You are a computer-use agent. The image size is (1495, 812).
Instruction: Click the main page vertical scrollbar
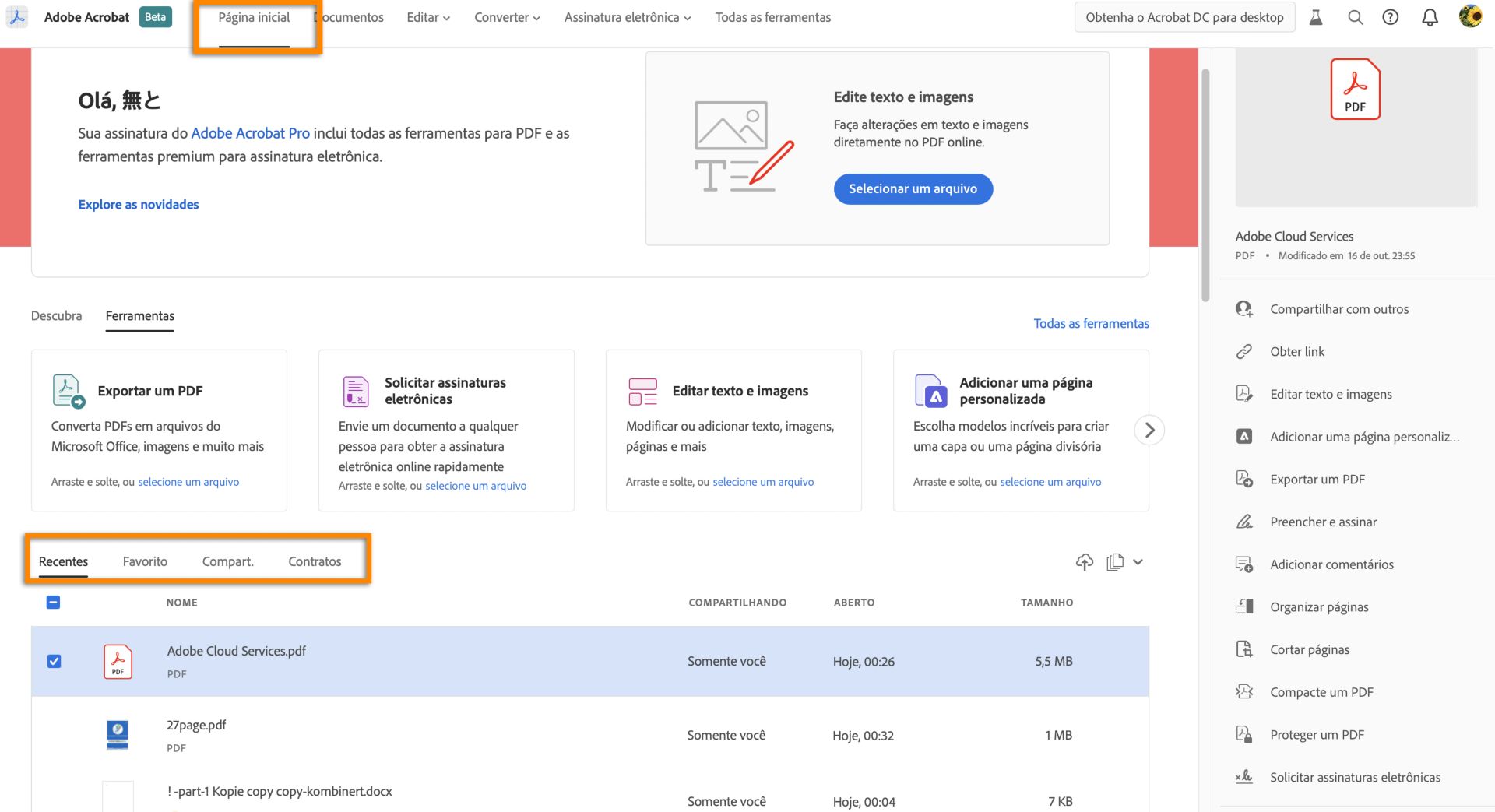[1205, 185]
